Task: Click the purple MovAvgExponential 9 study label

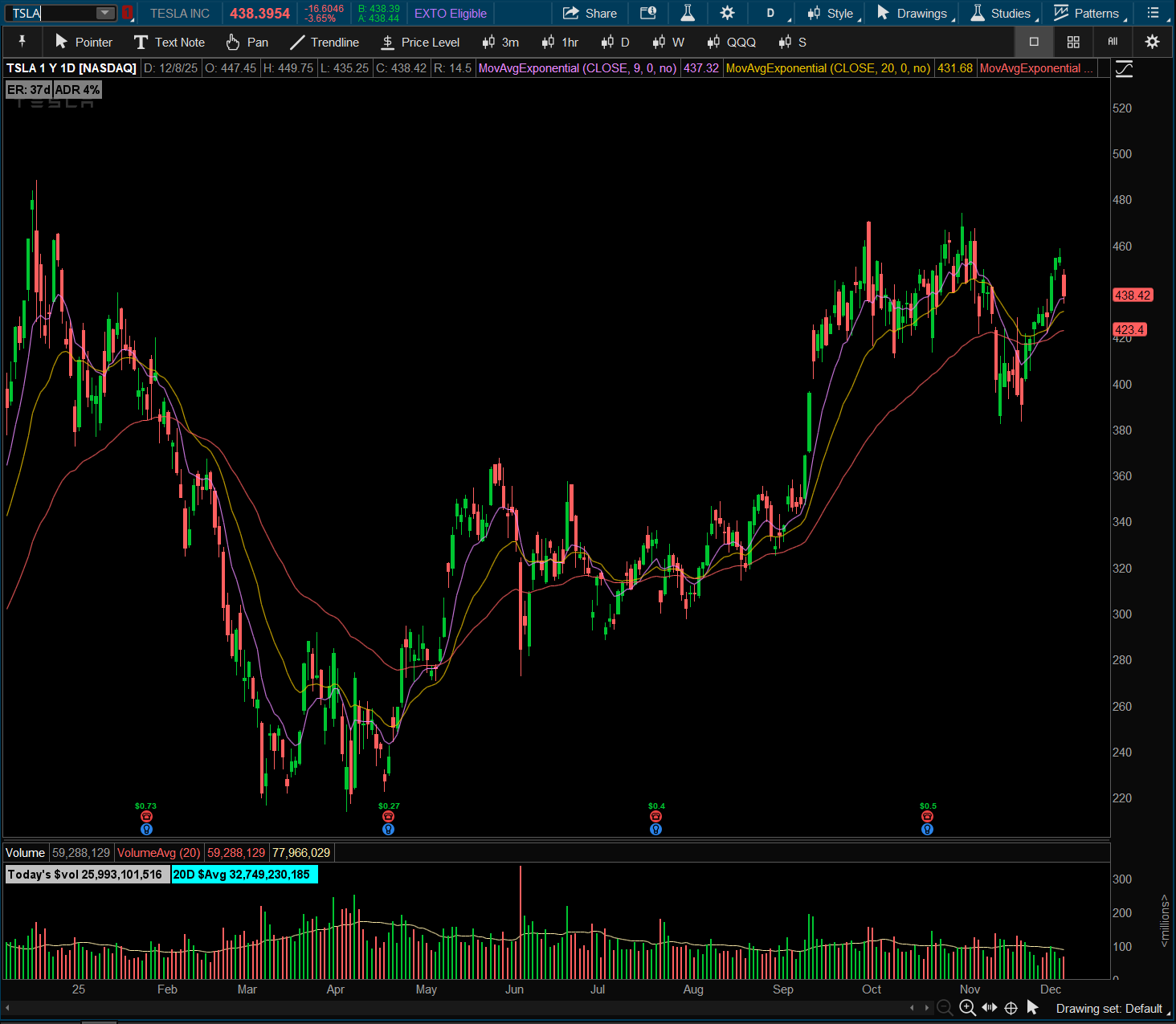Action: pyautogui.click(x=578, y=68)
